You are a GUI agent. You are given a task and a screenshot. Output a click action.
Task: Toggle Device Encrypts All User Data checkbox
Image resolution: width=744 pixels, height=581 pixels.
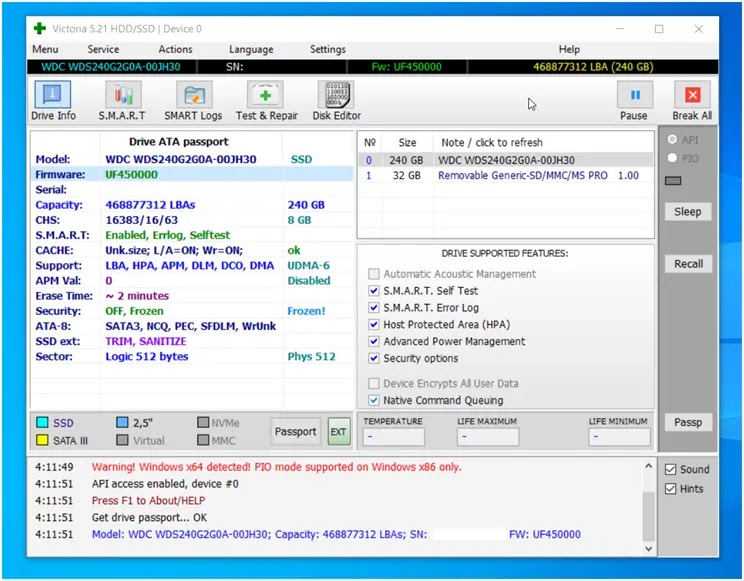[x=374, y=383]
